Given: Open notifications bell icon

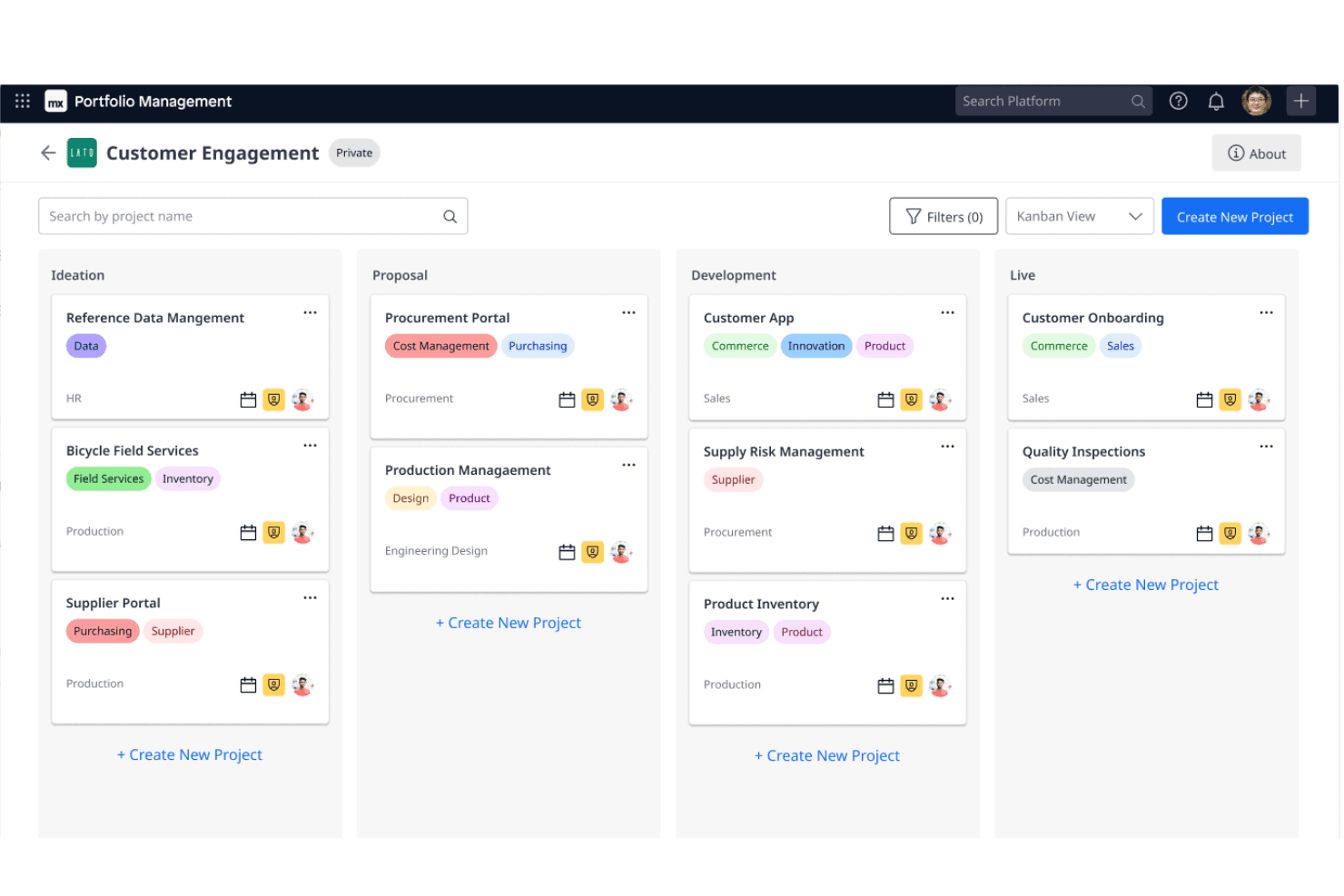Looking at the screenshot, I should tap(1216, 101).
